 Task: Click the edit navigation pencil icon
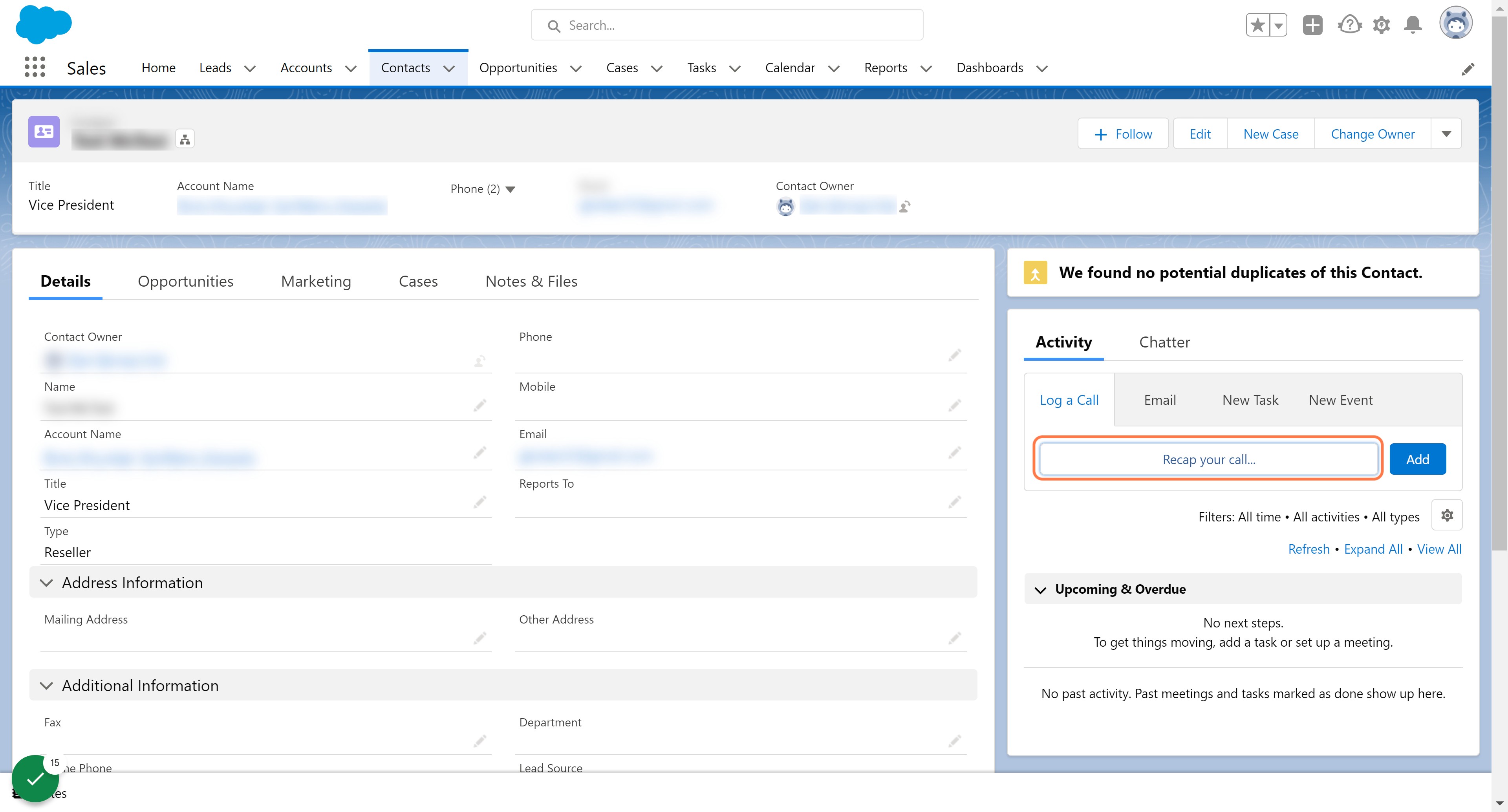click(1468, 69)
